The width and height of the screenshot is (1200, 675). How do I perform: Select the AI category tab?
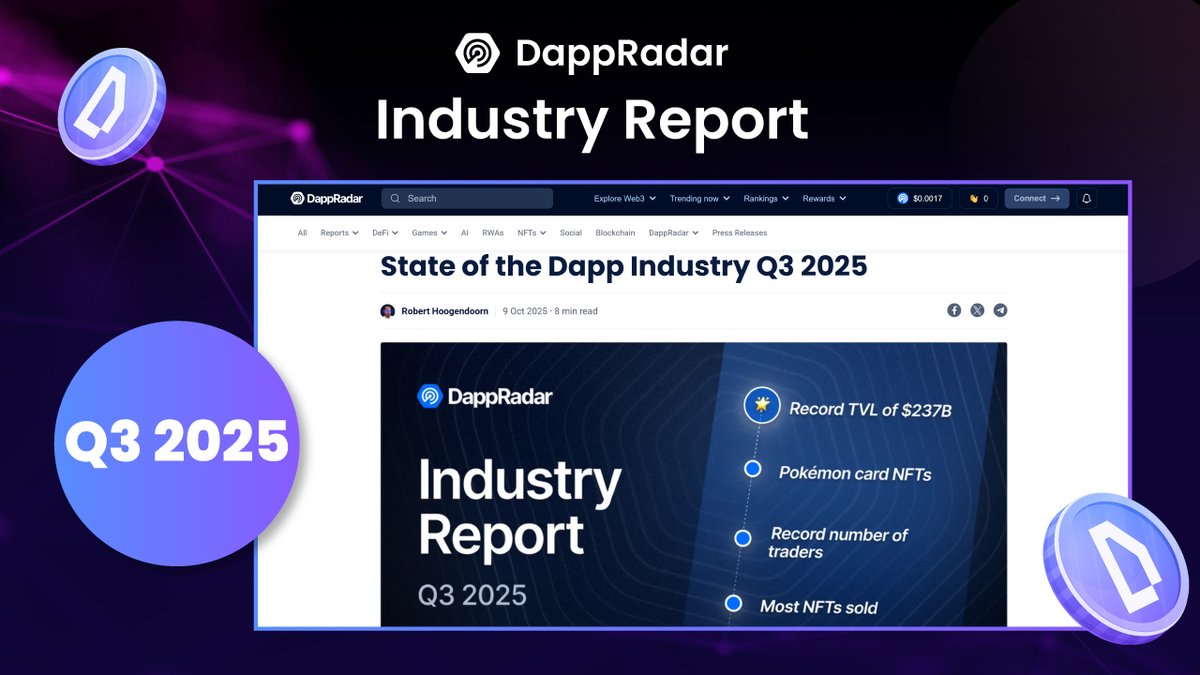point(465,233)
